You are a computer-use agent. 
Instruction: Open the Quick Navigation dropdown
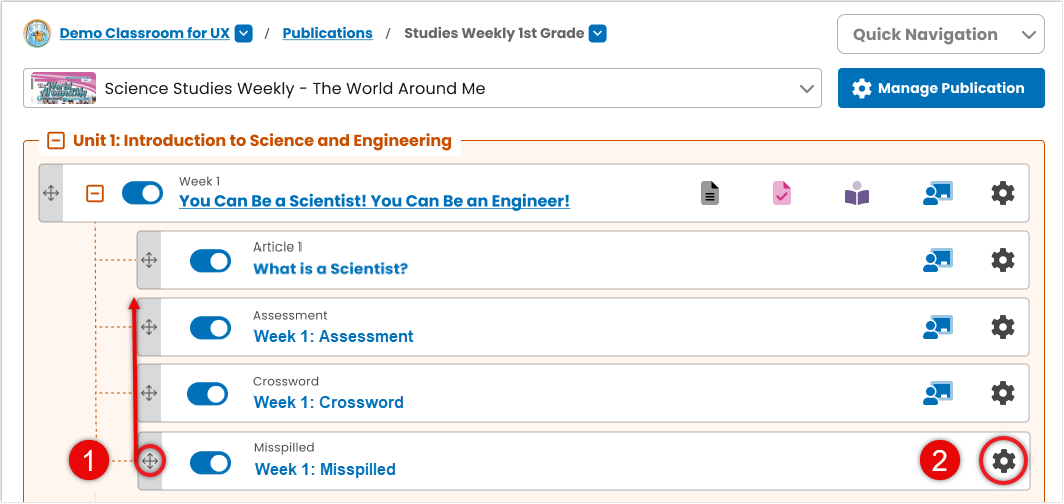[940, 34]
